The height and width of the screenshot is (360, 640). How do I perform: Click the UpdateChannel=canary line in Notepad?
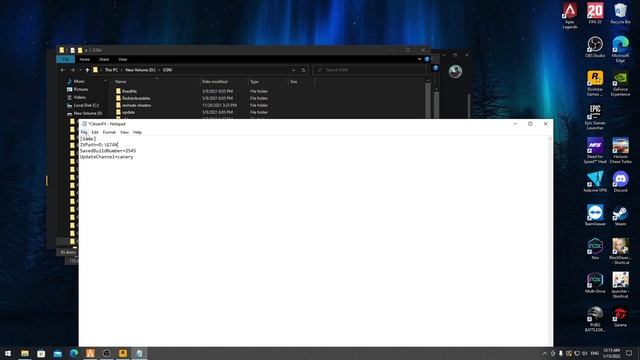(107, 157)
